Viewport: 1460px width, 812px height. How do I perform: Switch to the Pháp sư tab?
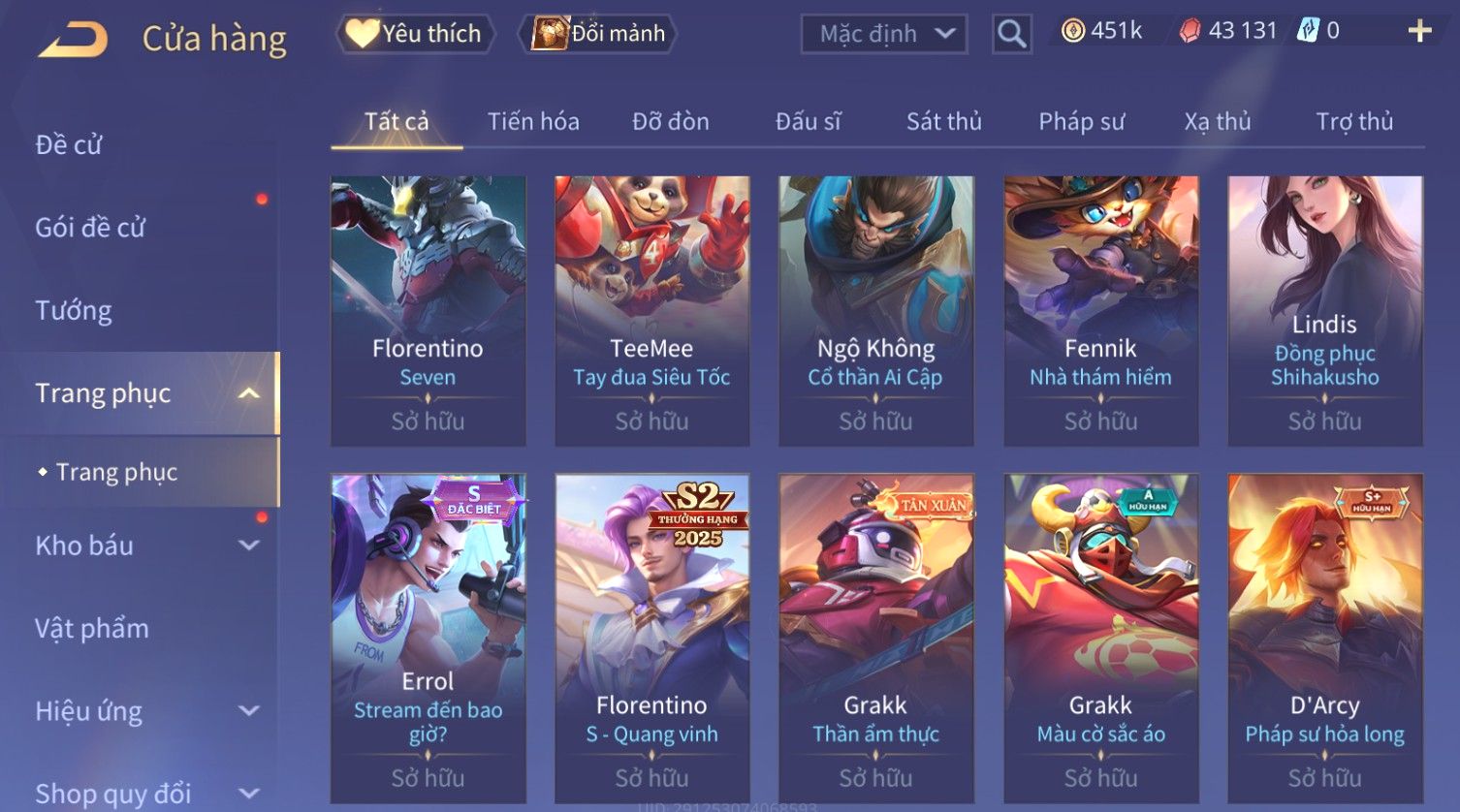(x=1081, y=121)
